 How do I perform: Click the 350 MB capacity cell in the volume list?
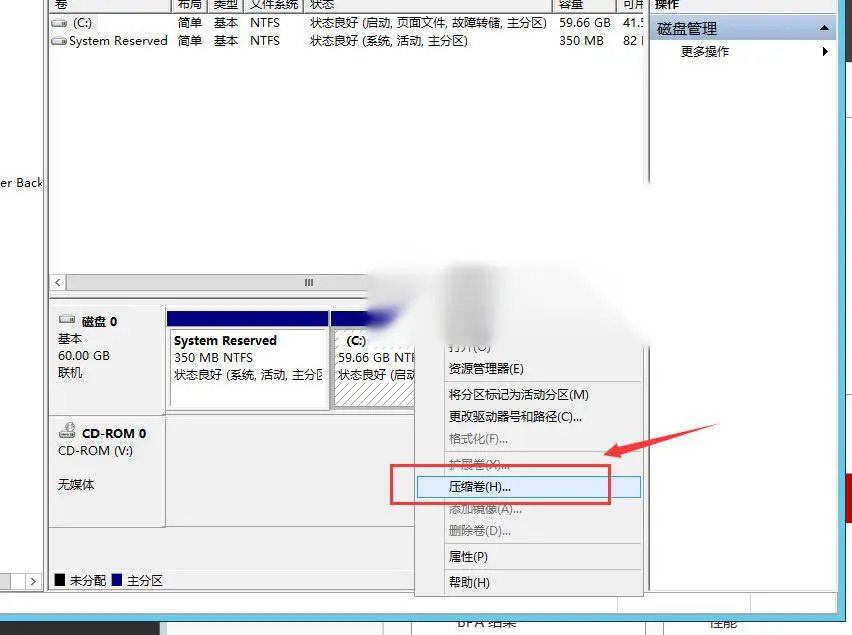click(x=581, y=41)
